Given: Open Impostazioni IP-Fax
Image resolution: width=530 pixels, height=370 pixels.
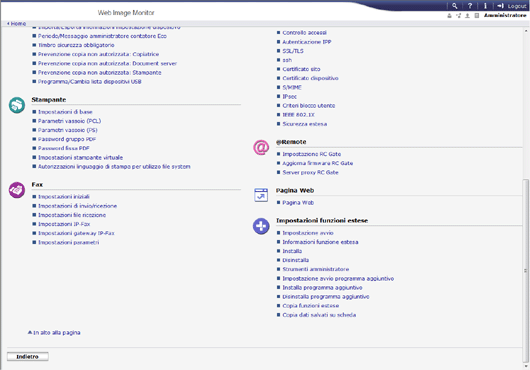Looking at the screenshot, I should (x=64, y=224).
